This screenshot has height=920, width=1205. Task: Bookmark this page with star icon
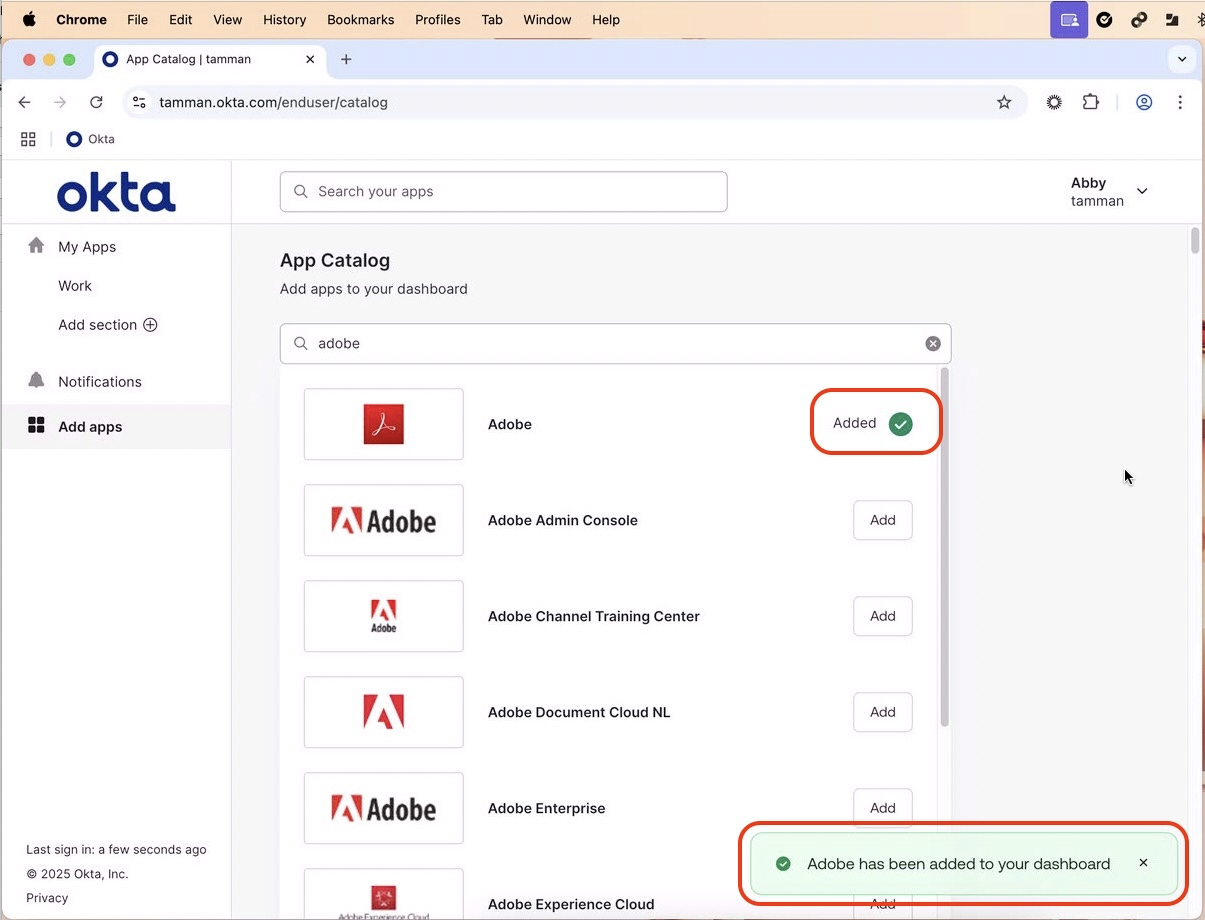point(1004,102)
